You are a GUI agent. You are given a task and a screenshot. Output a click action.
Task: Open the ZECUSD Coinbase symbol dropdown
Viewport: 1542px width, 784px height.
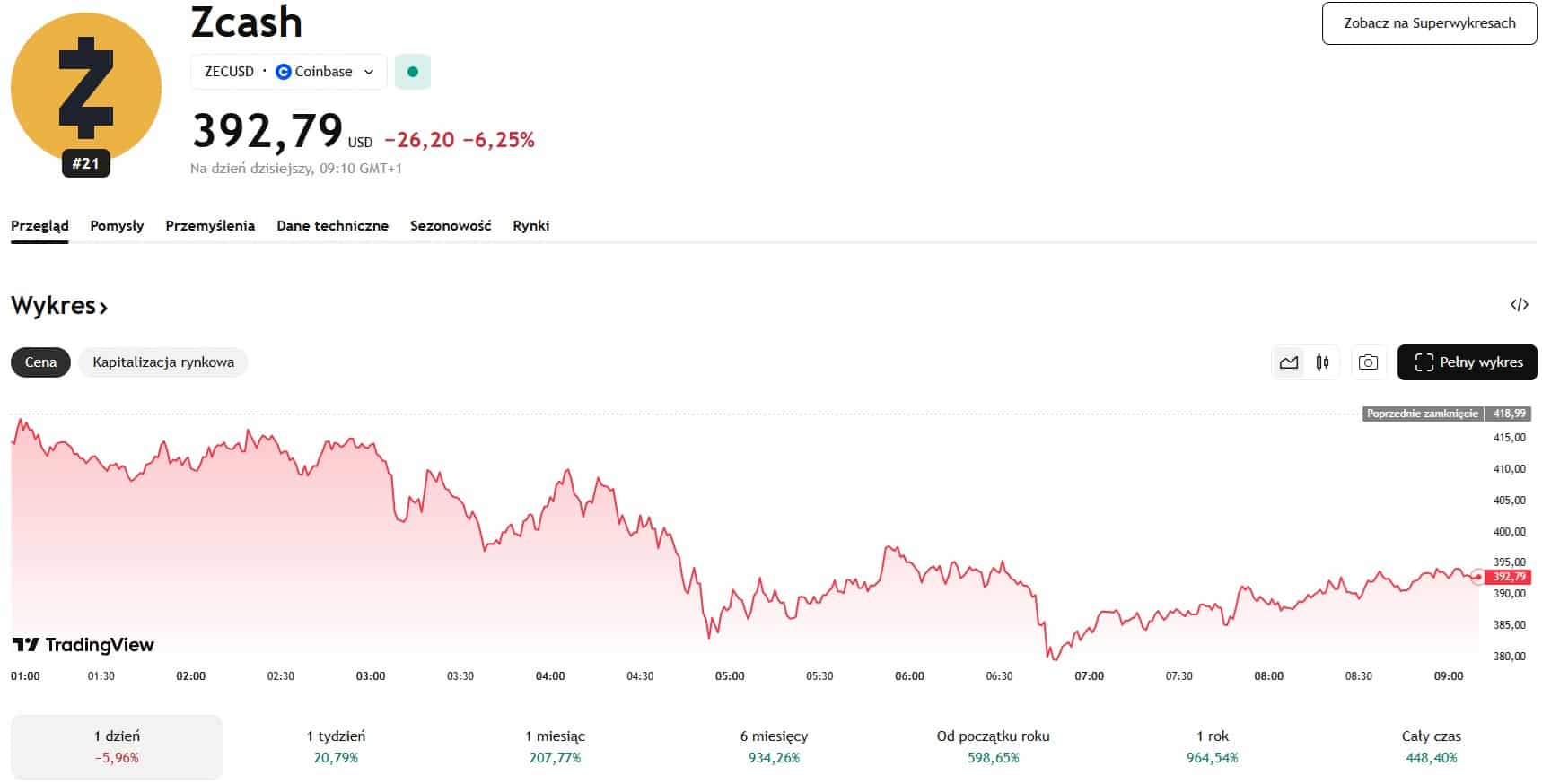coord(288,72)
